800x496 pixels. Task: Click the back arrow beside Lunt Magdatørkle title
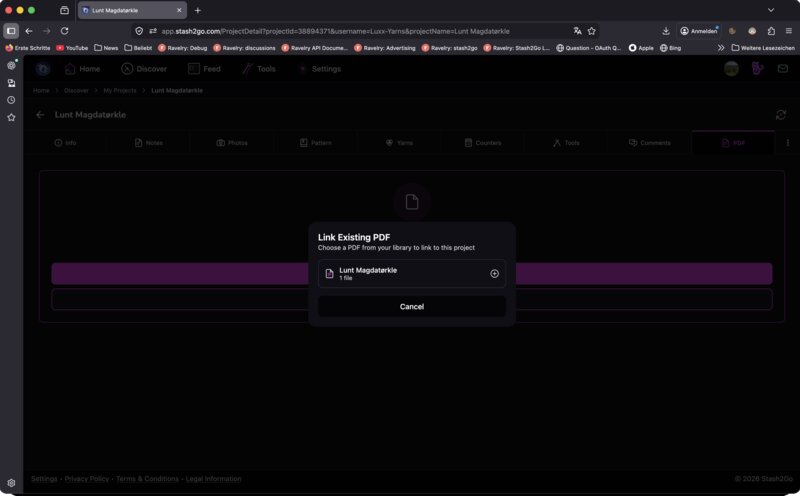click(x=40, y=115)
